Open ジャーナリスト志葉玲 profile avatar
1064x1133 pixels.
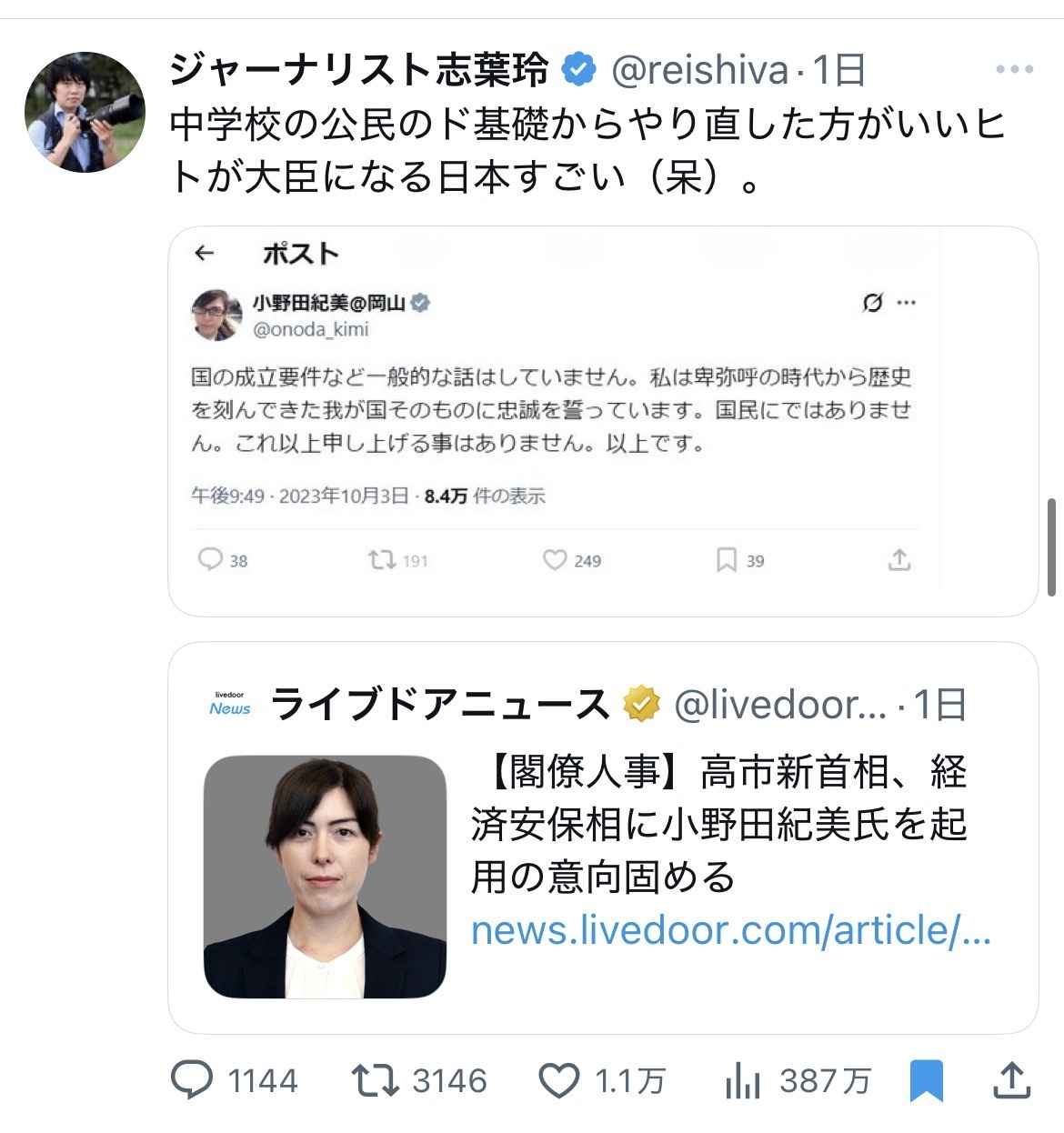85,112
